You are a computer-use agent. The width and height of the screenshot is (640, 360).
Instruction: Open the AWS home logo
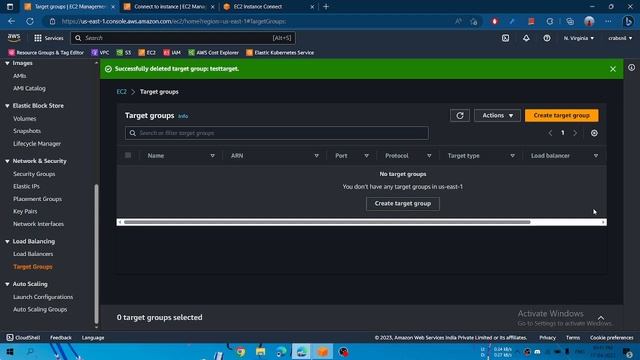click(x=14, y=38)
